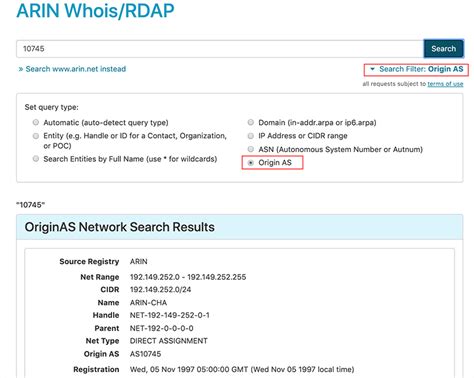Viewport: 474px width, 378px height.
Task: Click the Handle value NET-192-149-252-0-1
Action: point(170,315)
